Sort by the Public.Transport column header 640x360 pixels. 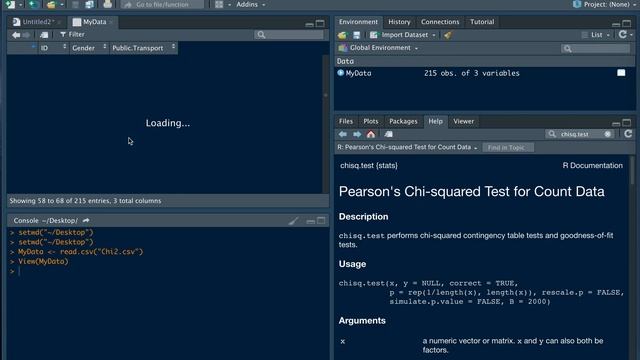pyautogui.click(x=143, y=48)
